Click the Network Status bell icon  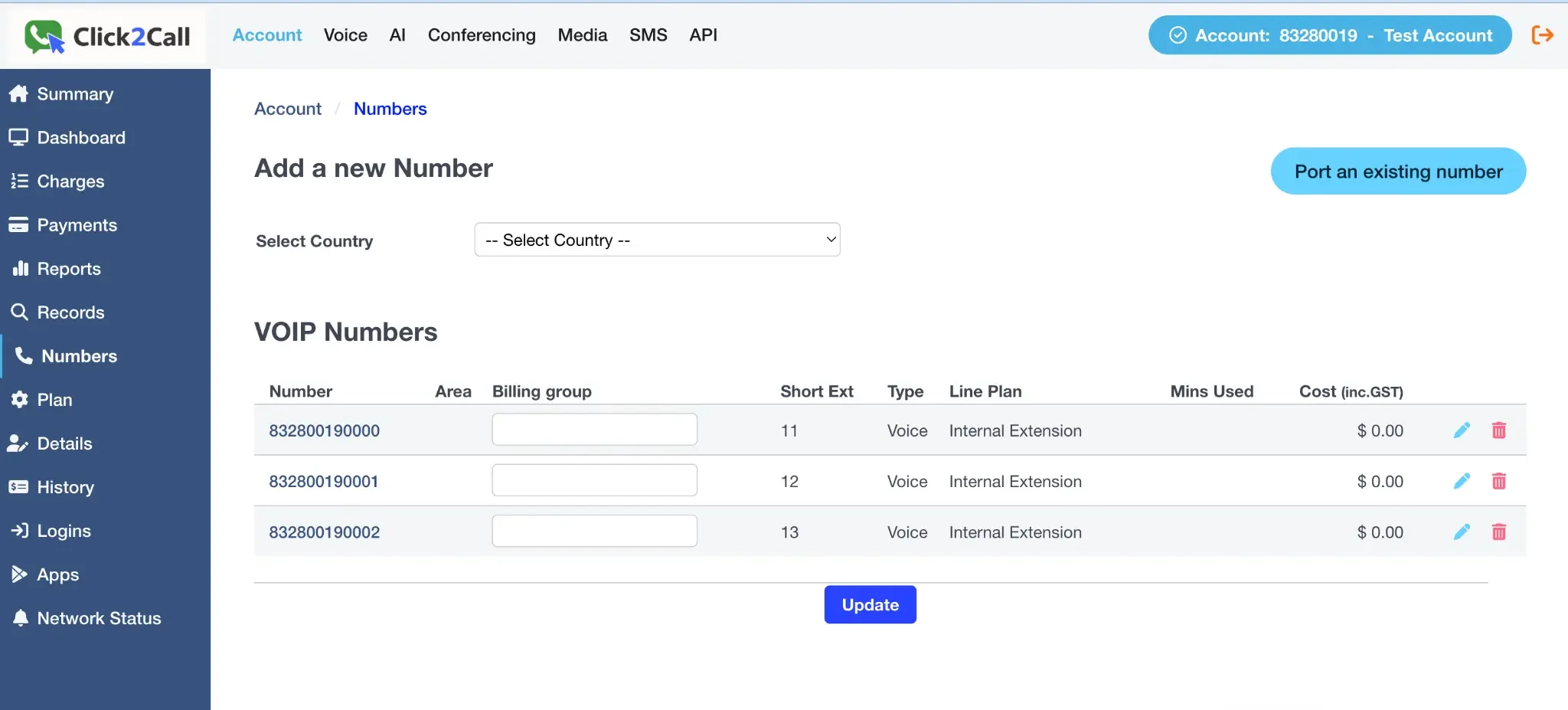coord(21,618)
